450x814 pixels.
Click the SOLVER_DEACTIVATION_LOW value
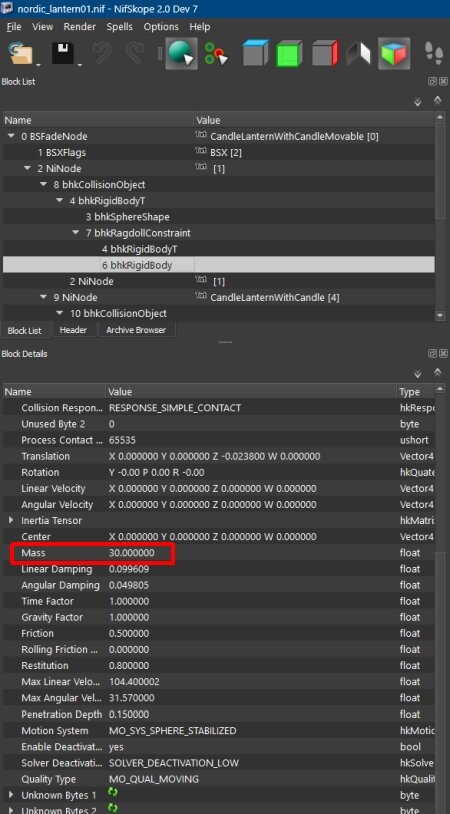(174, 763)
